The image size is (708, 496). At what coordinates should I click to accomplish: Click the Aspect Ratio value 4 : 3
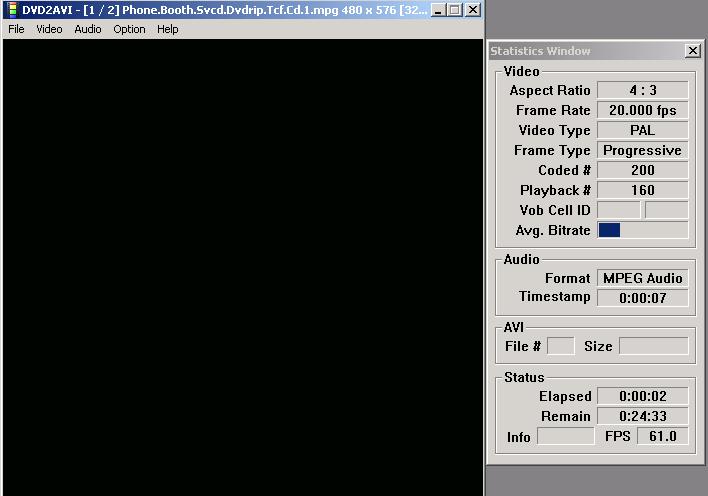(643, 90)
